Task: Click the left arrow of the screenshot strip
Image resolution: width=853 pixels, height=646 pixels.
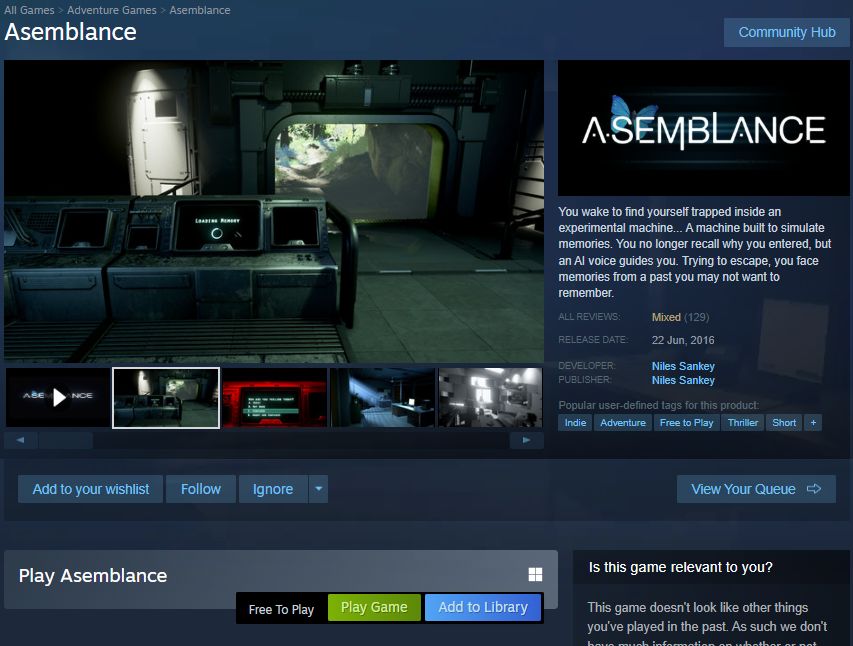Action: coord(21,440)
